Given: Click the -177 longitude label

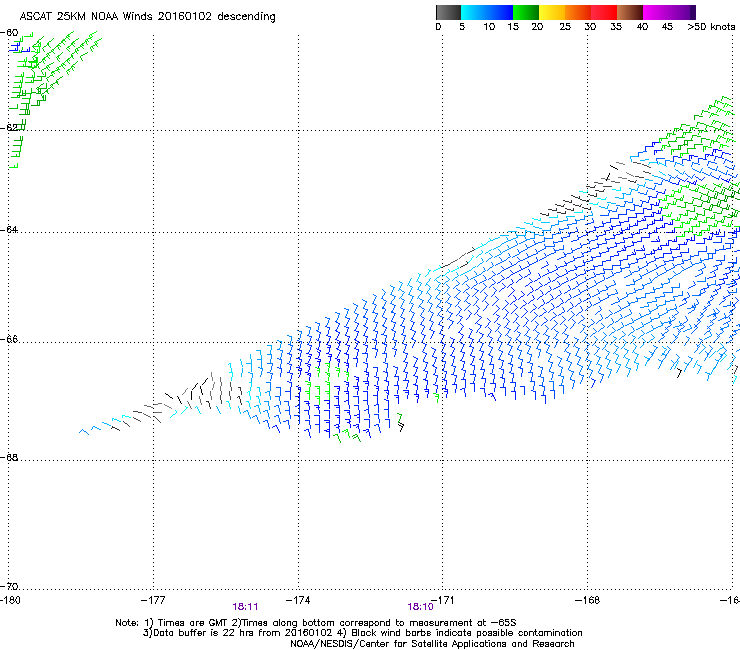Looking at the screenshot, I should pyautogui.click(x=153, y=600).
